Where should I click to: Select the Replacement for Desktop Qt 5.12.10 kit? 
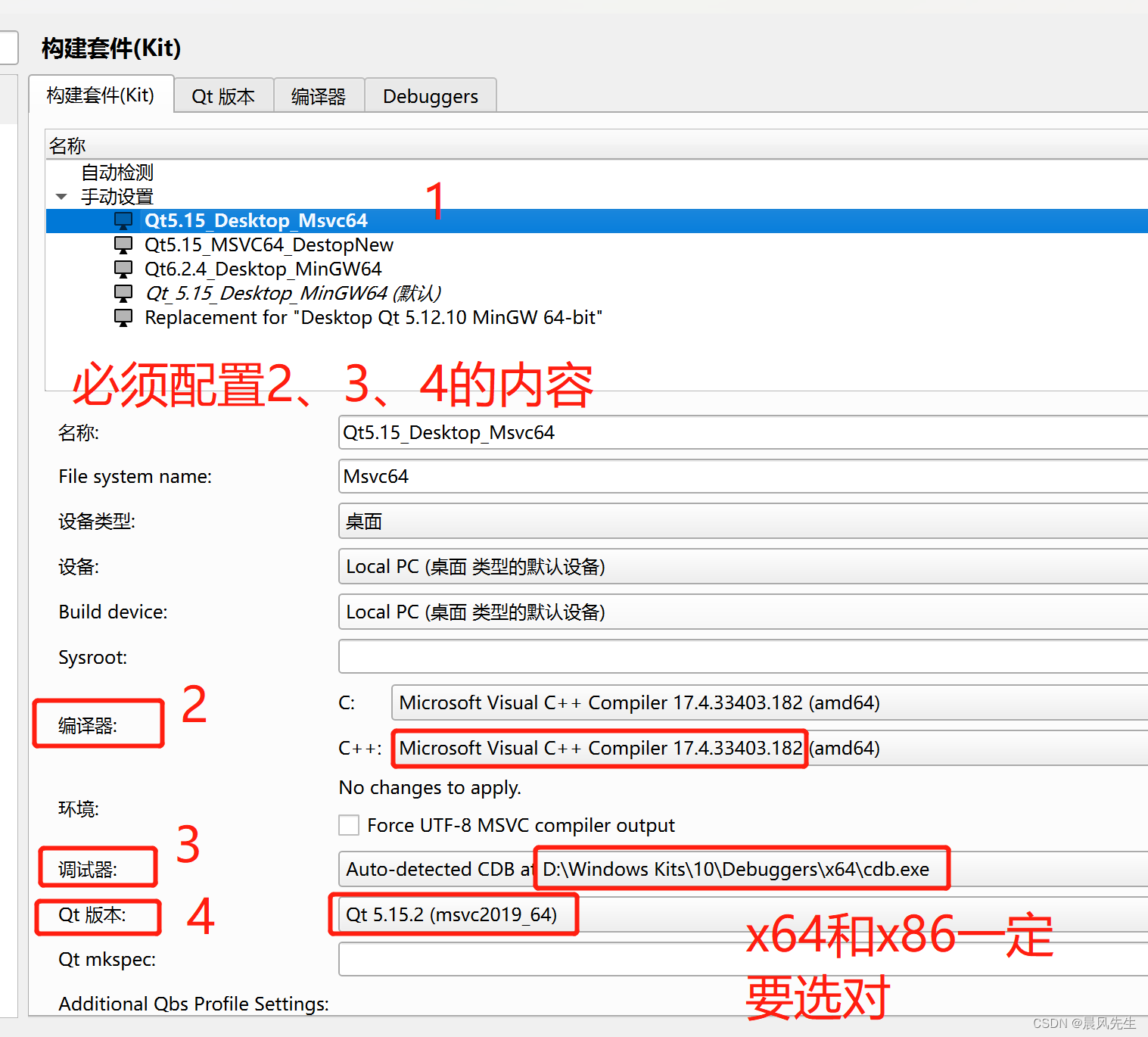(373, 317)
